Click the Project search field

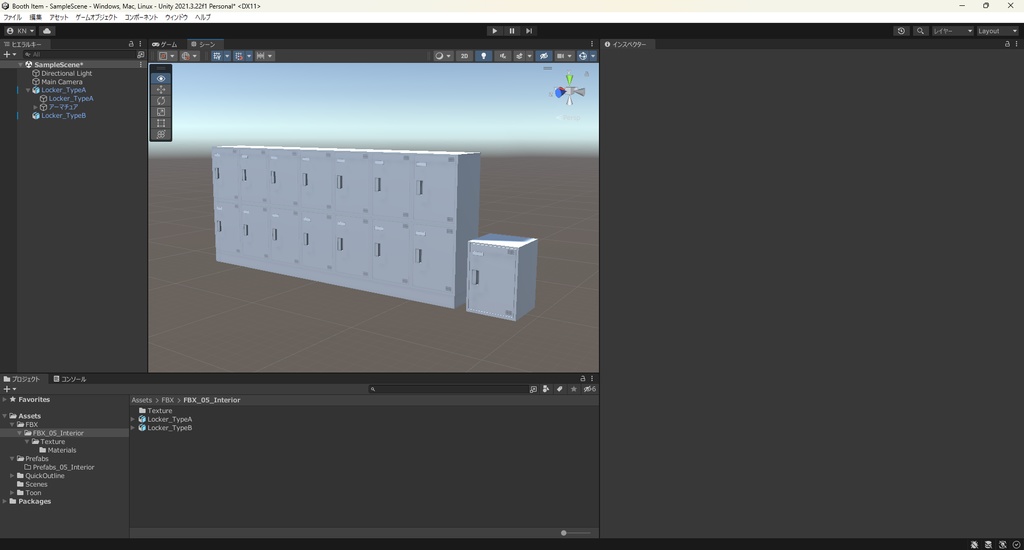click(x=448, y=389)
